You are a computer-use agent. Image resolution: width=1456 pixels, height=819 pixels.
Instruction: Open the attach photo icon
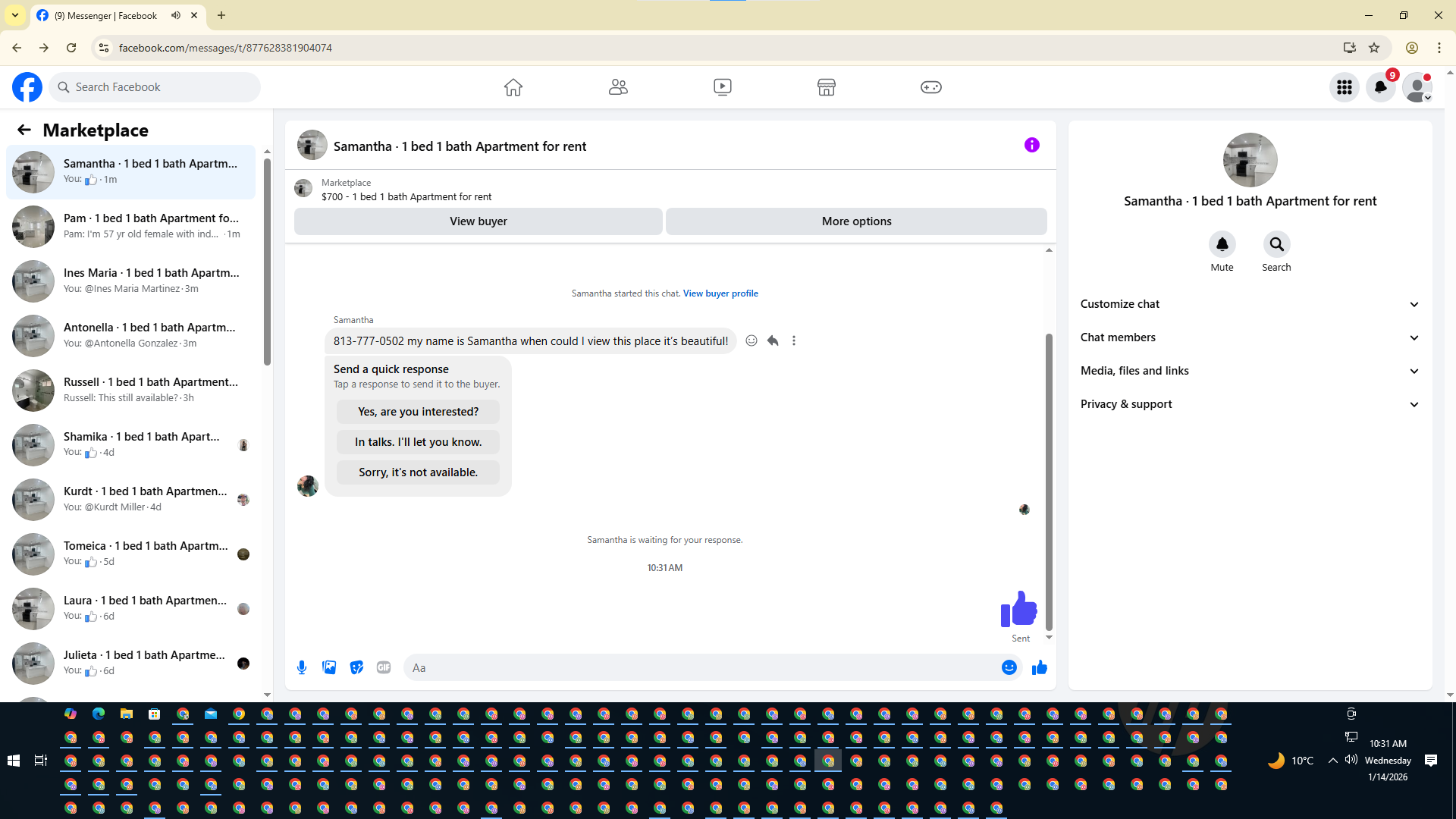pos(329,667)
